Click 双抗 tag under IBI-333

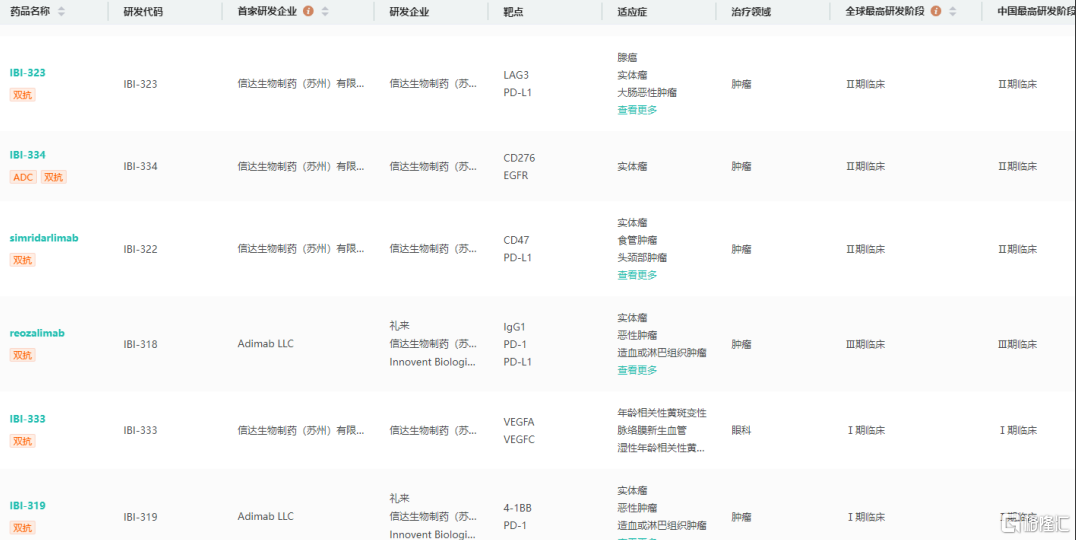[23, 441]
